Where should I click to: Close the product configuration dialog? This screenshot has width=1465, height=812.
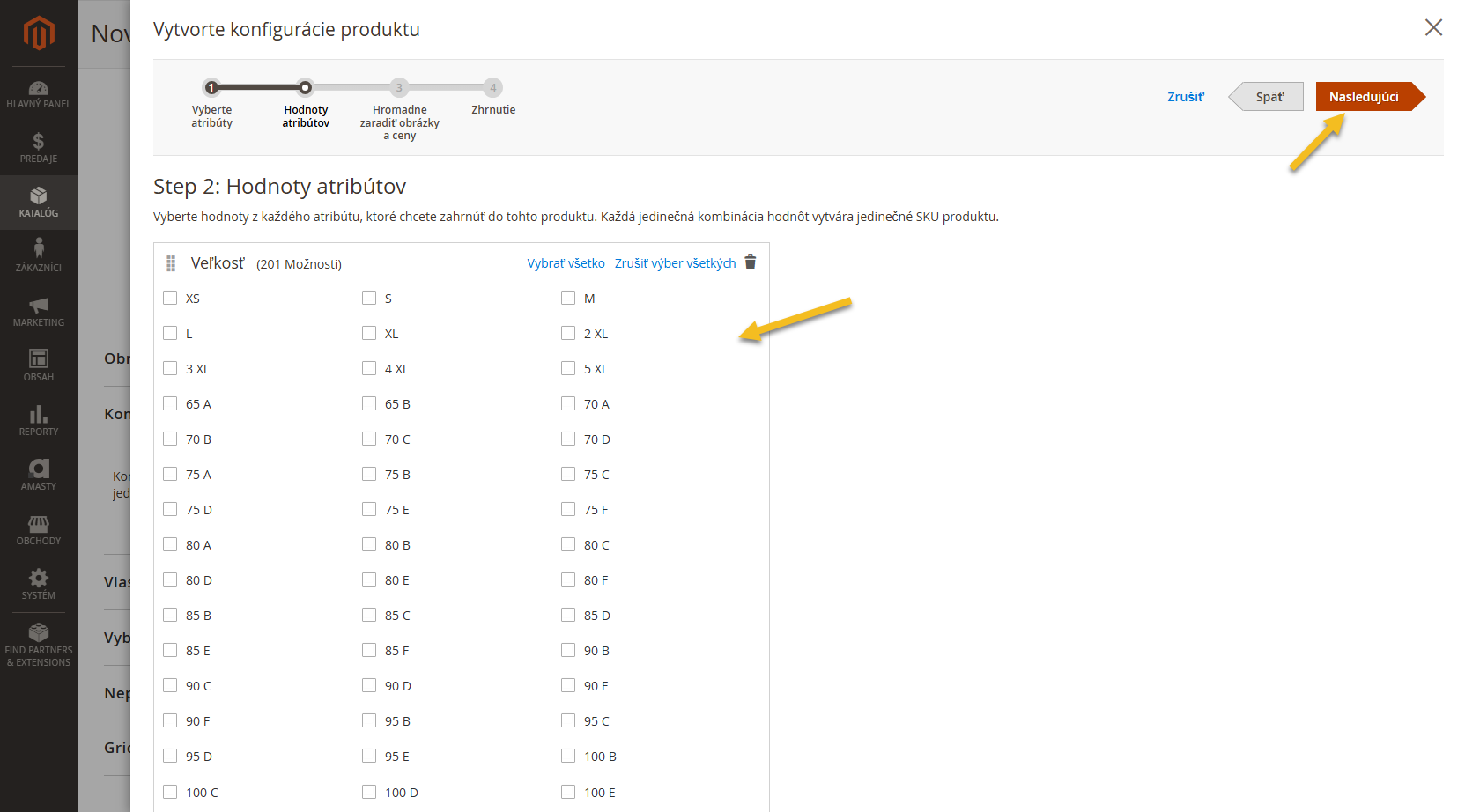coord(1433,28)
